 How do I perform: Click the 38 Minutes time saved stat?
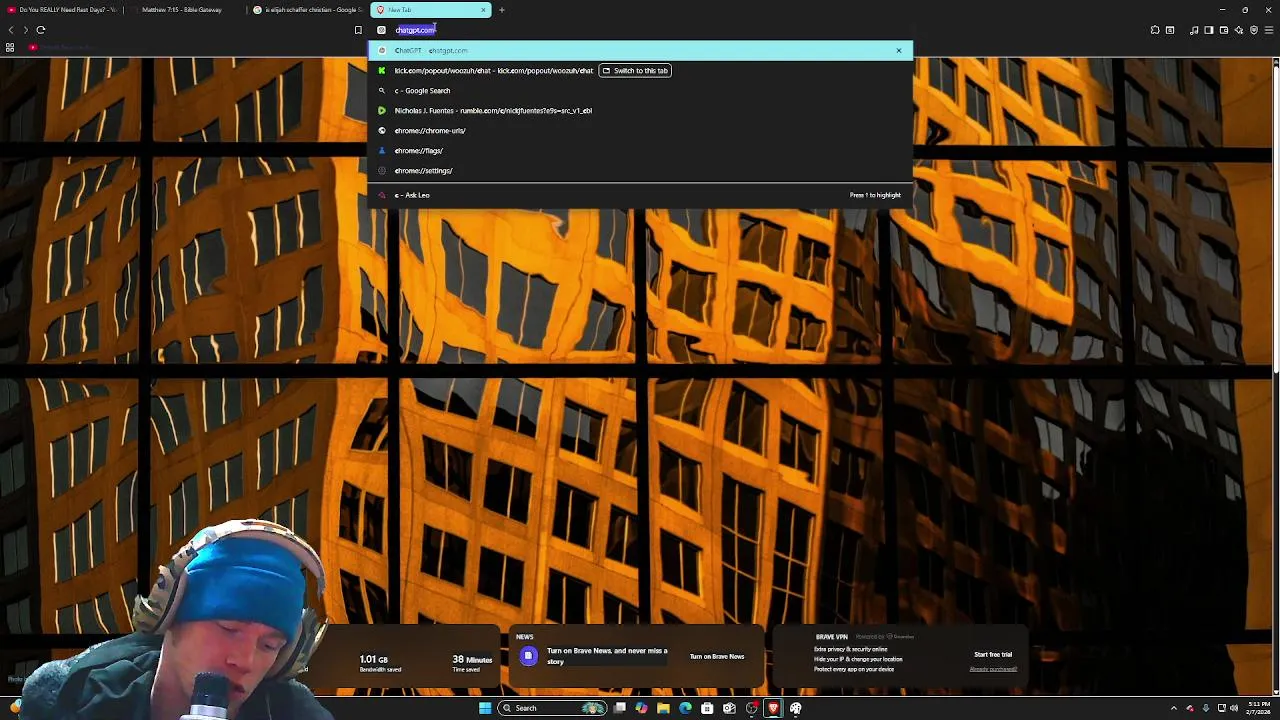coord(471,663)
